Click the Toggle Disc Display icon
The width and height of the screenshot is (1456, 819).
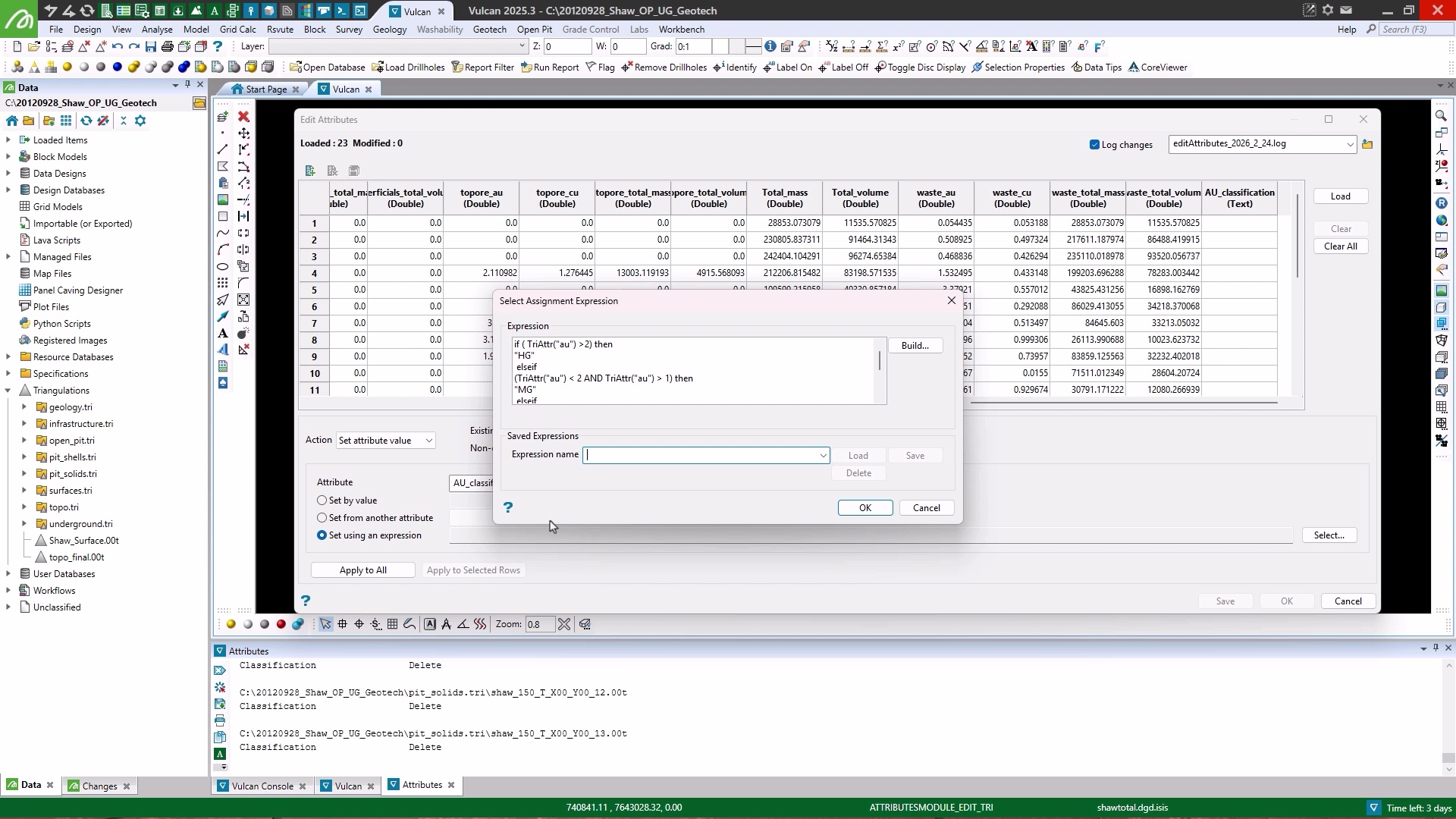tap(880, 67)
